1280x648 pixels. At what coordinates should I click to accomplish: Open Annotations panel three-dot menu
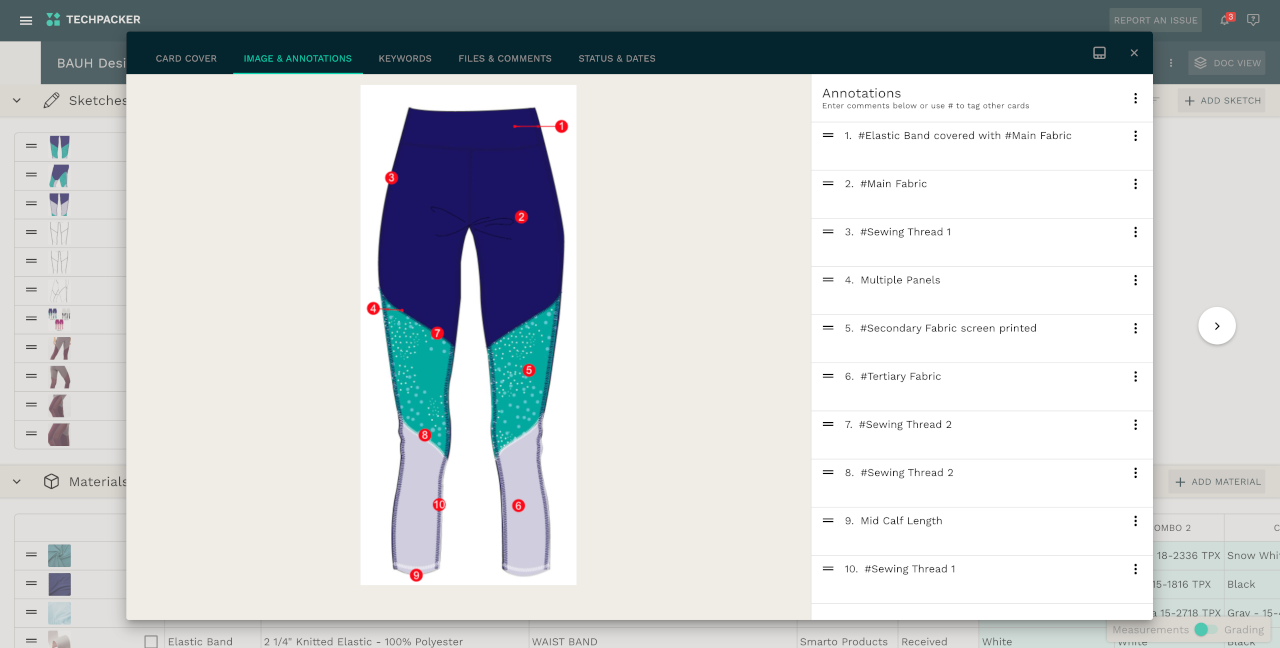(x=1135, y=98)
